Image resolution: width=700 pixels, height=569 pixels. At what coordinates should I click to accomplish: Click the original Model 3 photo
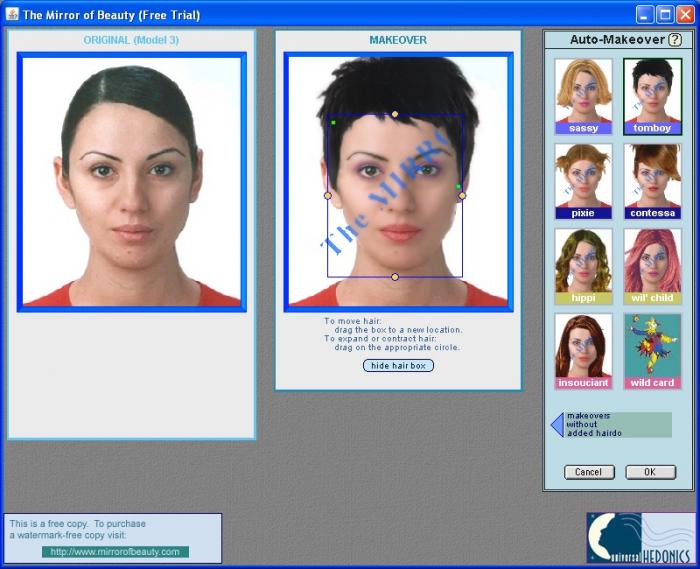132,182
